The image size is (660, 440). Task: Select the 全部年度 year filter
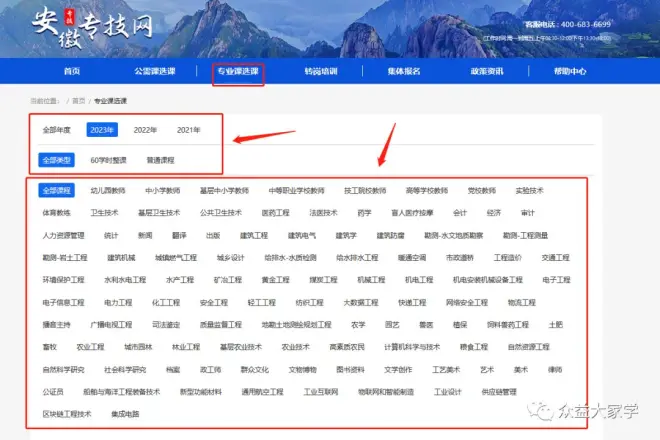pos(57,130)
